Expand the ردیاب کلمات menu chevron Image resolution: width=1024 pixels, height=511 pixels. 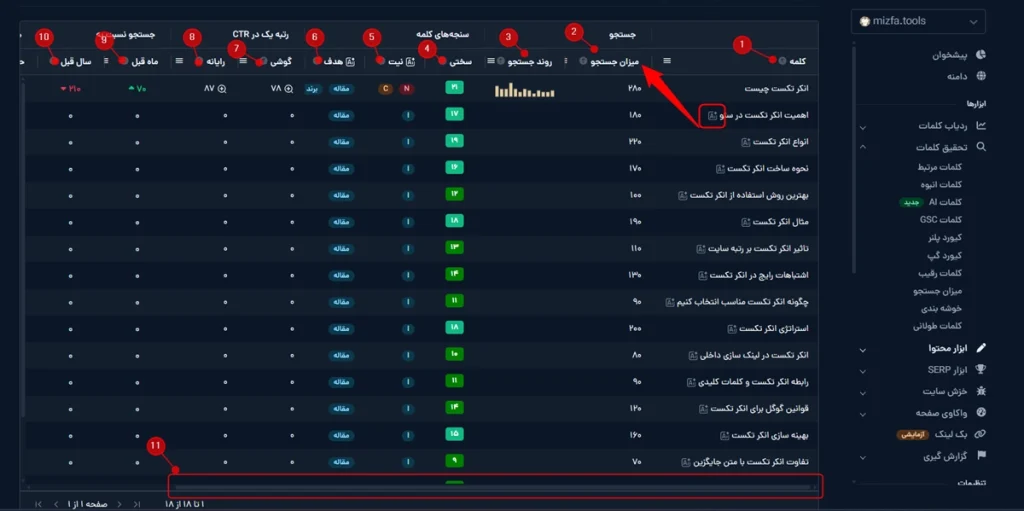[x=863, y=127]
